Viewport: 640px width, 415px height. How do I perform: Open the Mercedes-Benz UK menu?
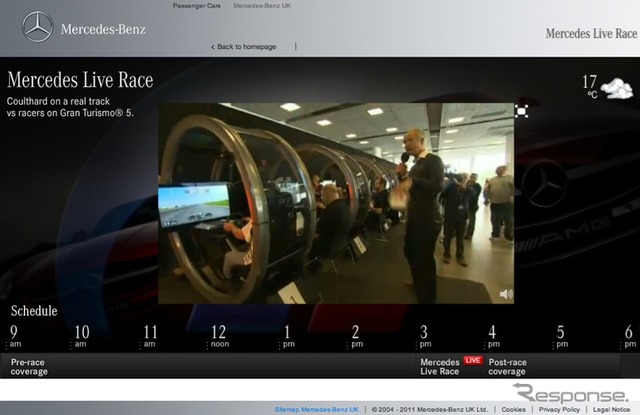262,6
